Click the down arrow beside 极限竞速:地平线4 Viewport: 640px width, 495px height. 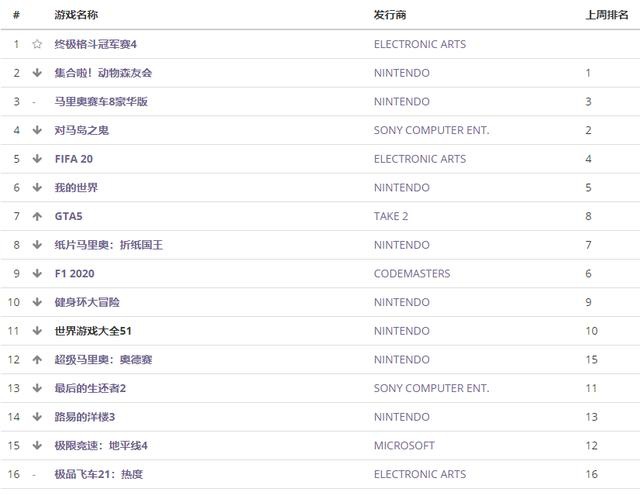[37, 445]
